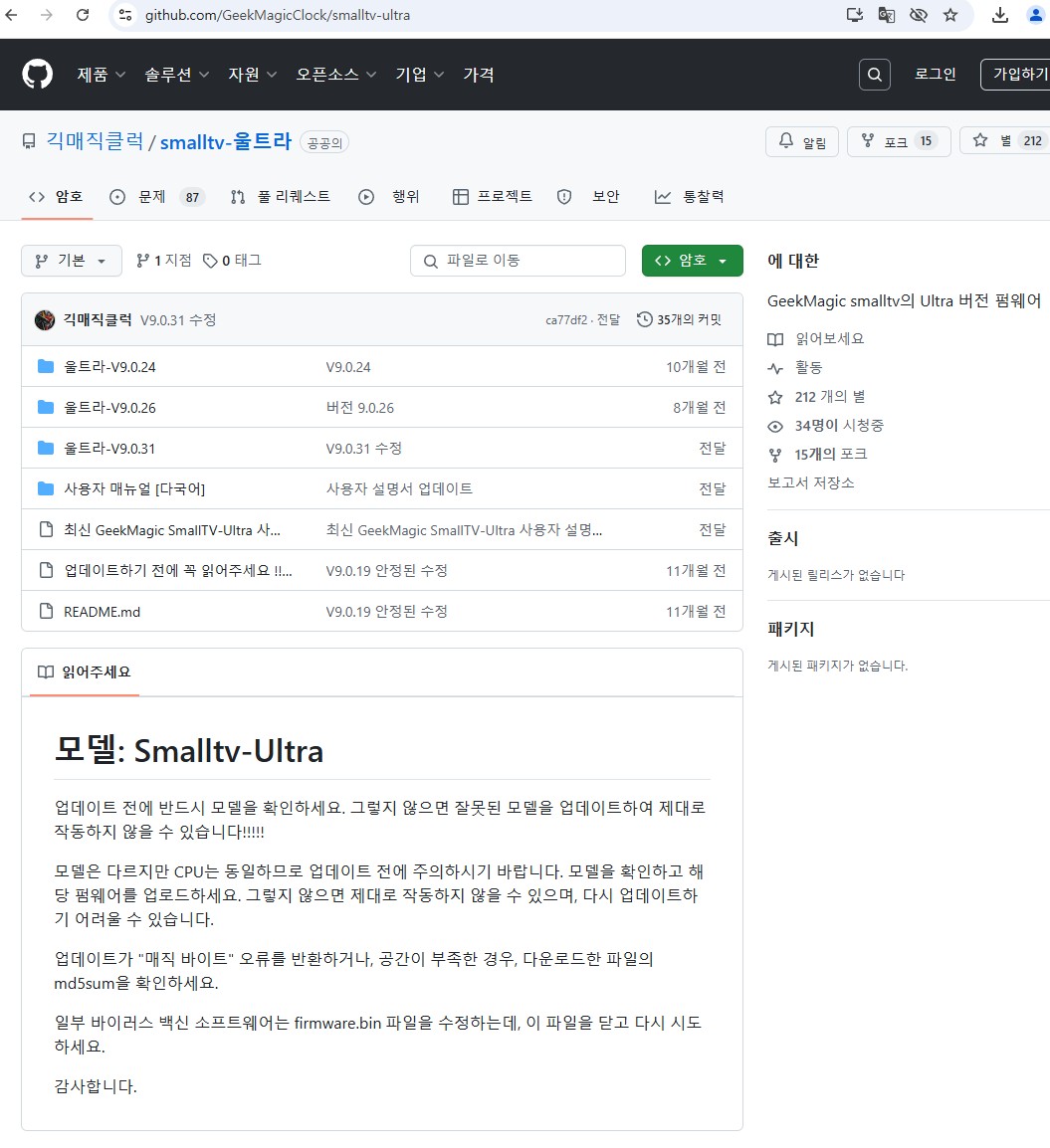Switch to the 행위 actions tab
1050x1148 pixels.
coord(389,196)
